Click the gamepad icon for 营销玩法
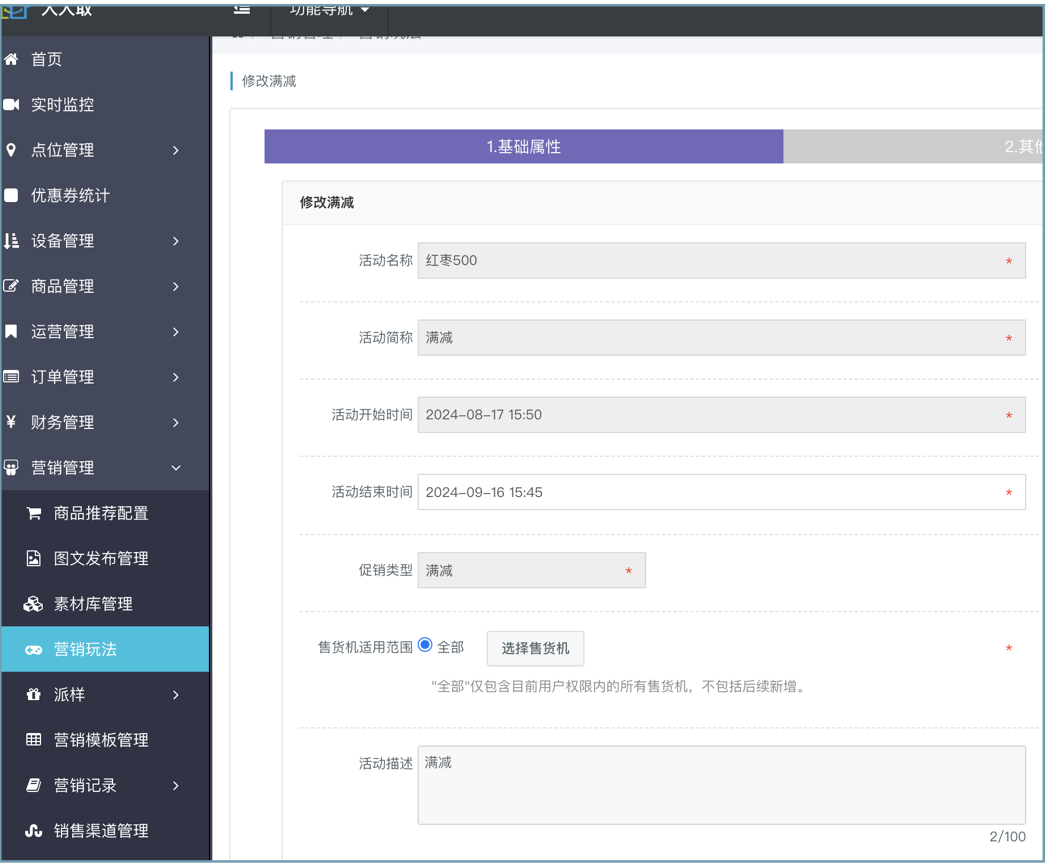The width and height of the screenshot is (1050, 864). pos(33,650)
